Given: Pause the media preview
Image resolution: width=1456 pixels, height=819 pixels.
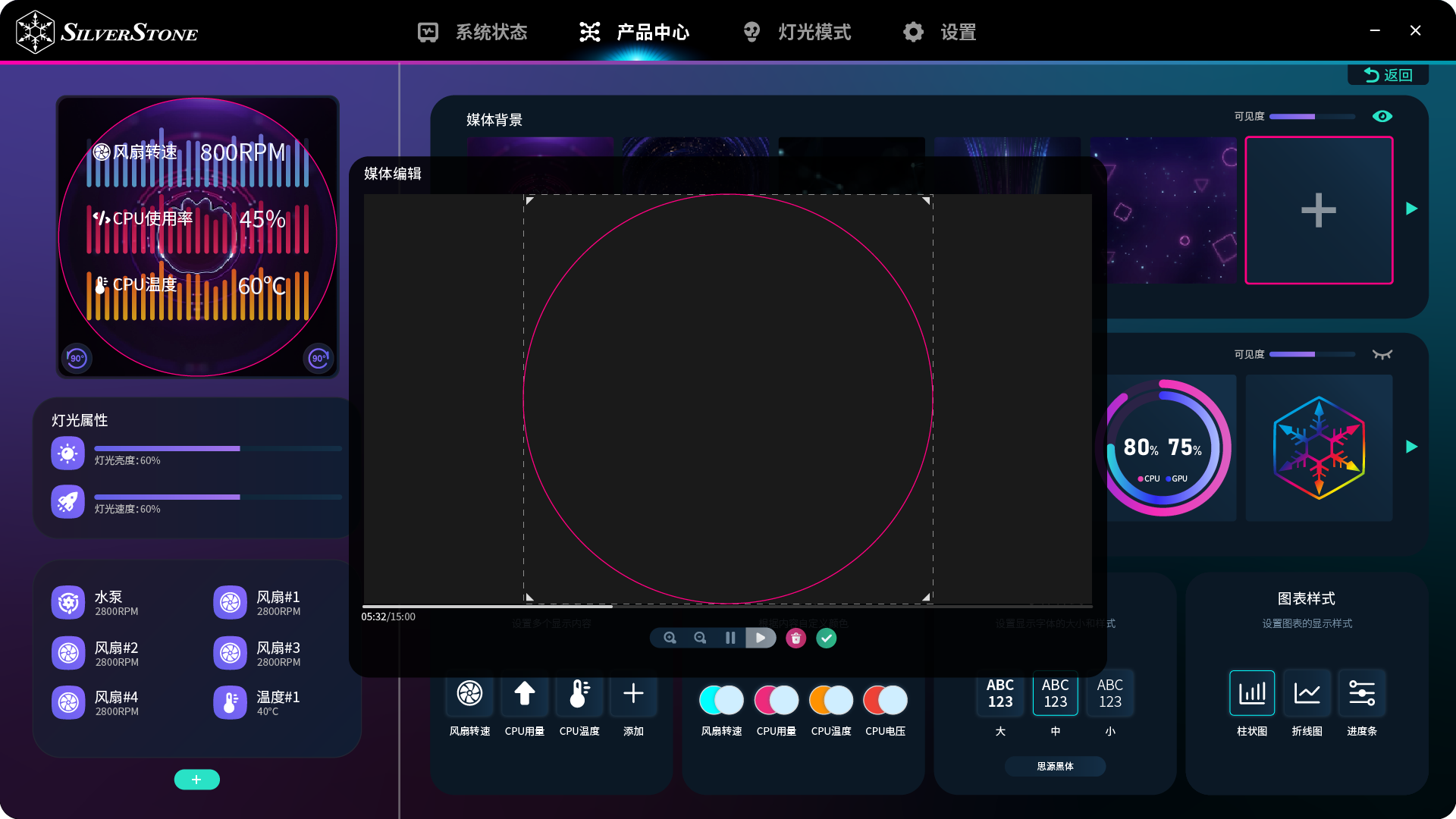Looking at the screenshot, I should coord(730,638).
